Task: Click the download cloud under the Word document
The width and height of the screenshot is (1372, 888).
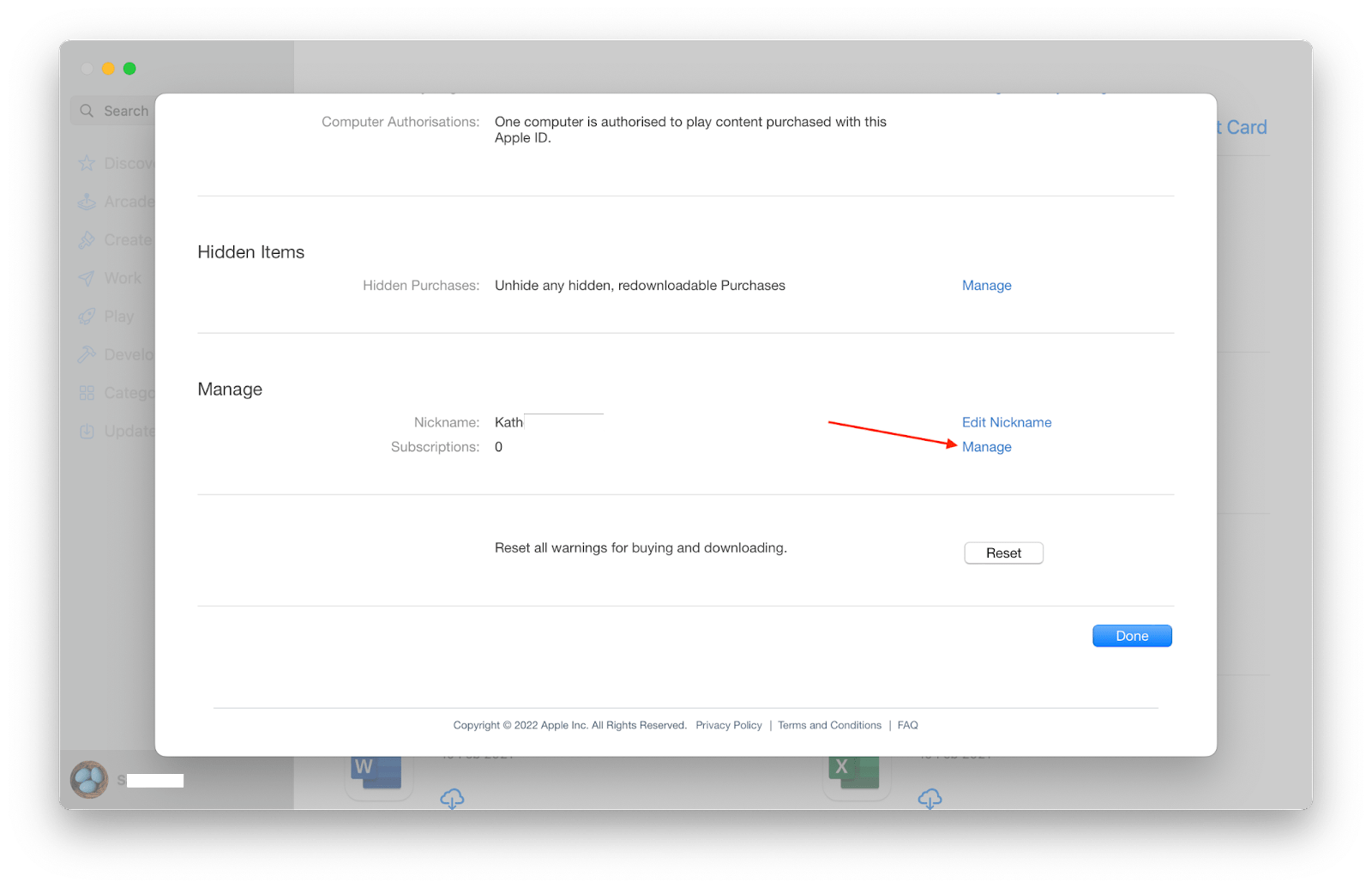Action: [x=452, y=799]
